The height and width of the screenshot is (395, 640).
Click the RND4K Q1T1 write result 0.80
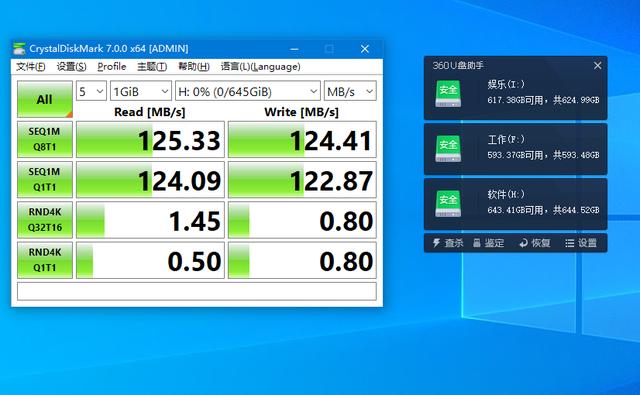(302, 260)
